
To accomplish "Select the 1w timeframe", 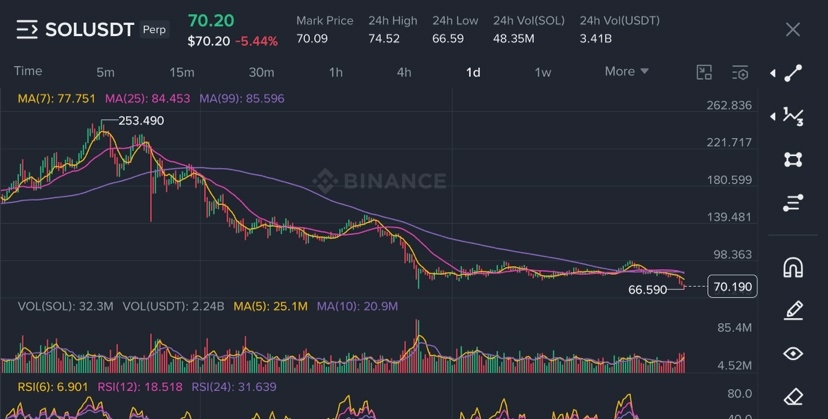I will click(x=543, y=72).
